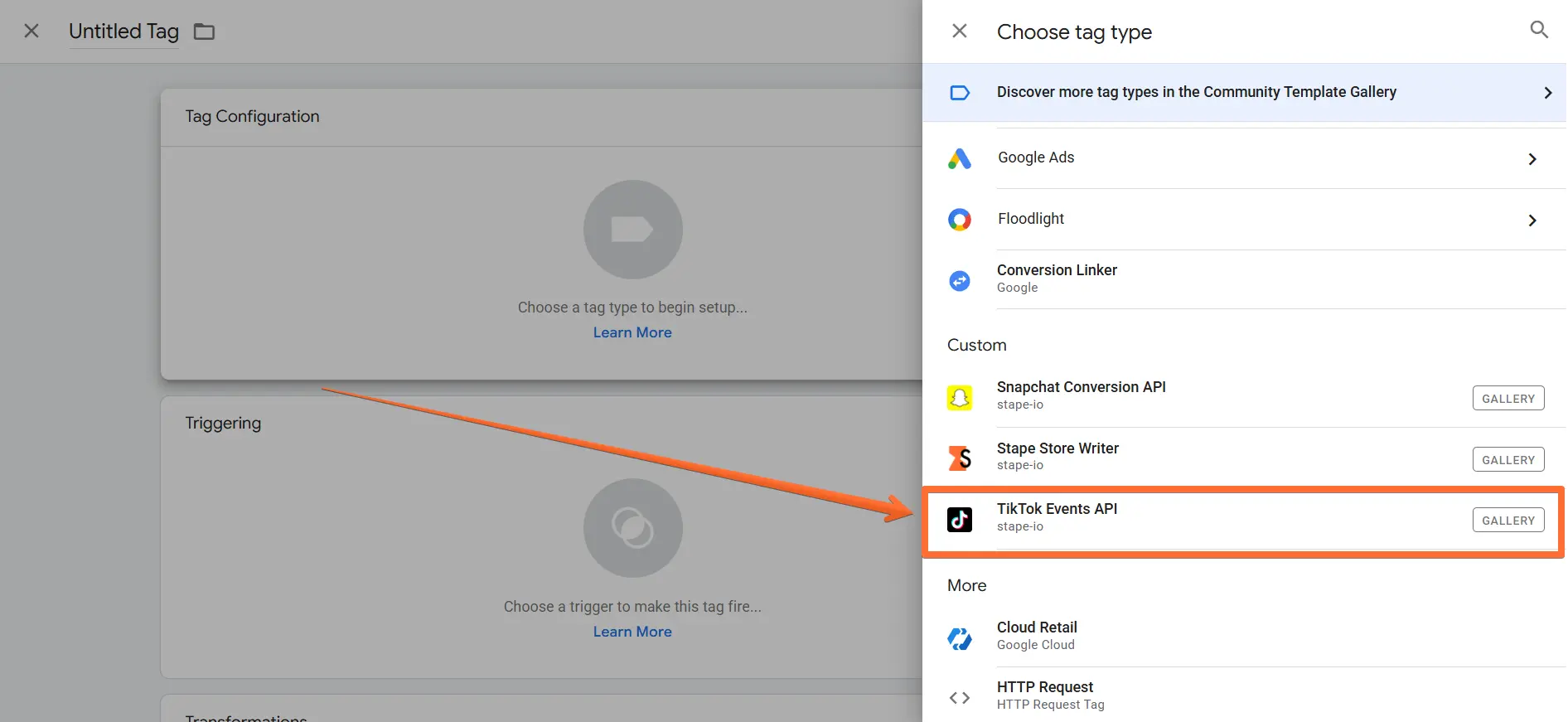Screen dimensions: 1568x722
Task: Select Stape Store Writer tag
Action: pos(1244,458)
